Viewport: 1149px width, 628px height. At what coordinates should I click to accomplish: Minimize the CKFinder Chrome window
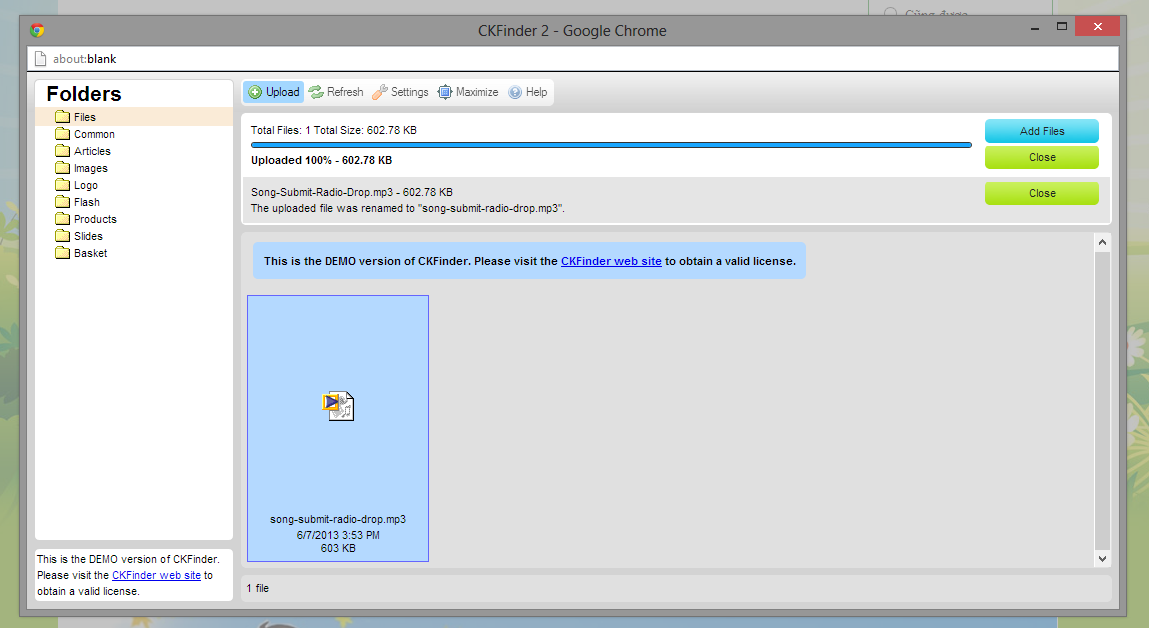pos(1035,27)
